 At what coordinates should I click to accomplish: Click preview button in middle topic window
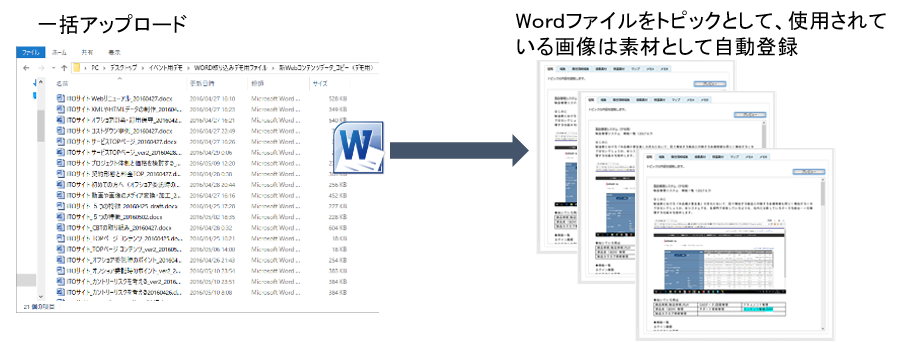coord(751,115)
